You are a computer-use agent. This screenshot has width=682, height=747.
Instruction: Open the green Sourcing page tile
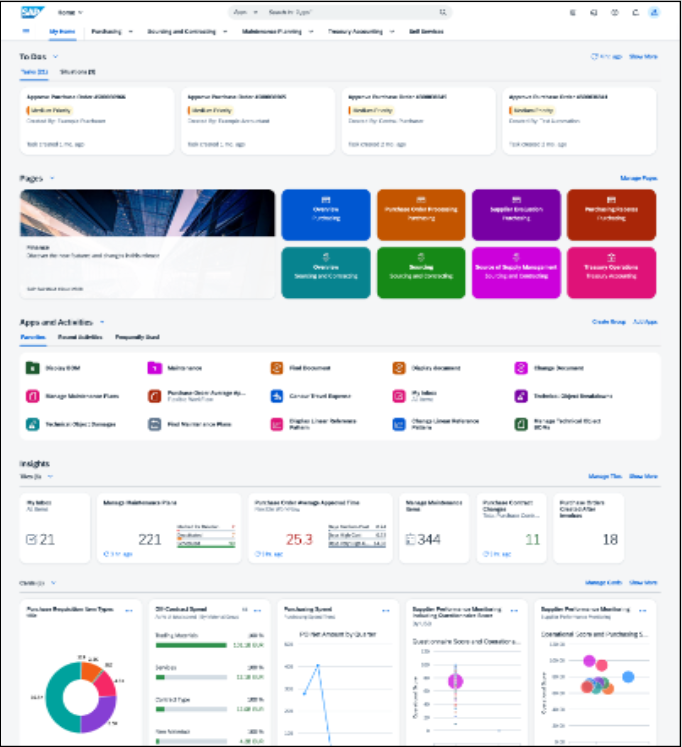coord(421,273)
